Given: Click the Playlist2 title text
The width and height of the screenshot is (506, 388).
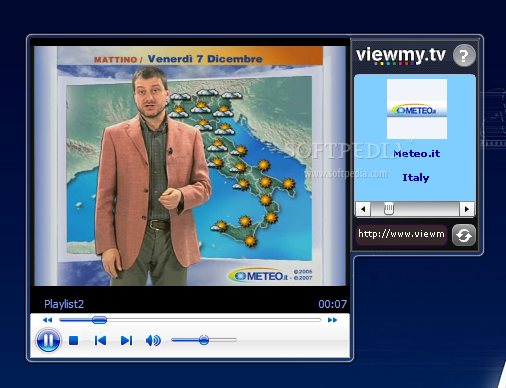Looking at the screenshot, I should click(x=64, y=304).
